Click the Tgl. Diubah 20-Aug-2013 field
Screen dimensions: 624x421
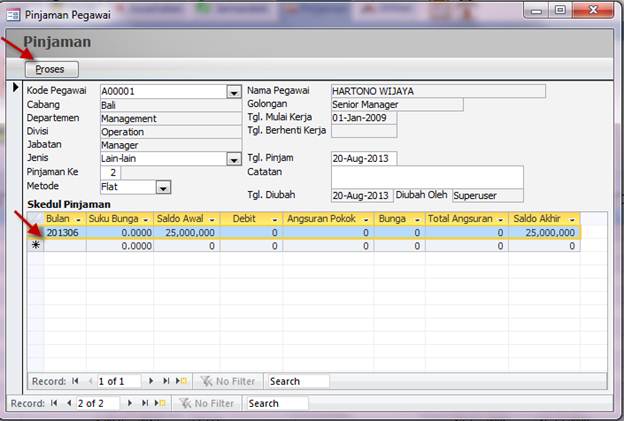pos(362,196)
